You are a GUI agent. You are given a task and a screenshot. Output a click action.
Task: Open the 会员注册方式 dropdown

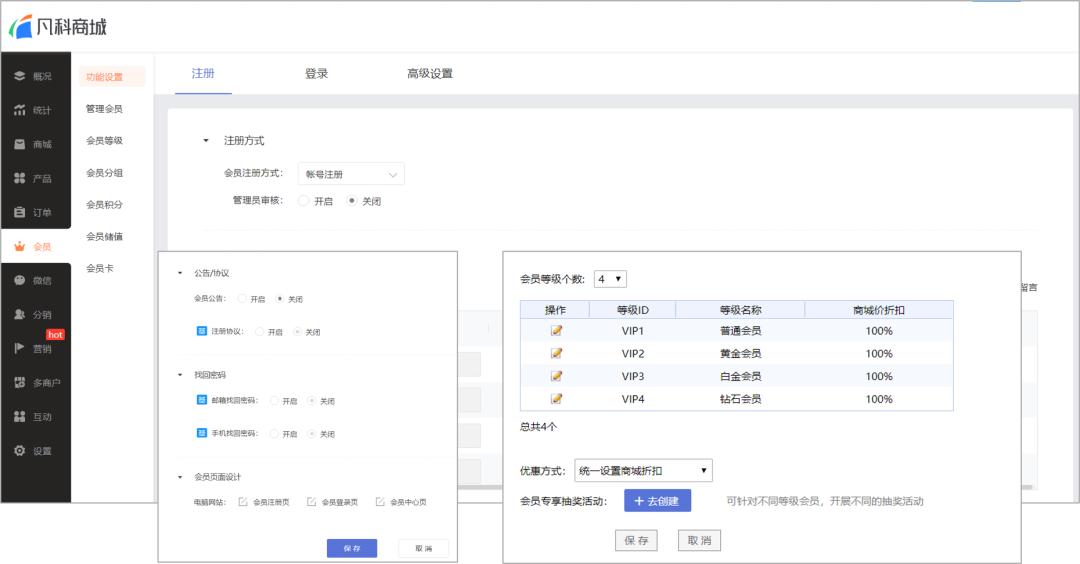point(351,174)
